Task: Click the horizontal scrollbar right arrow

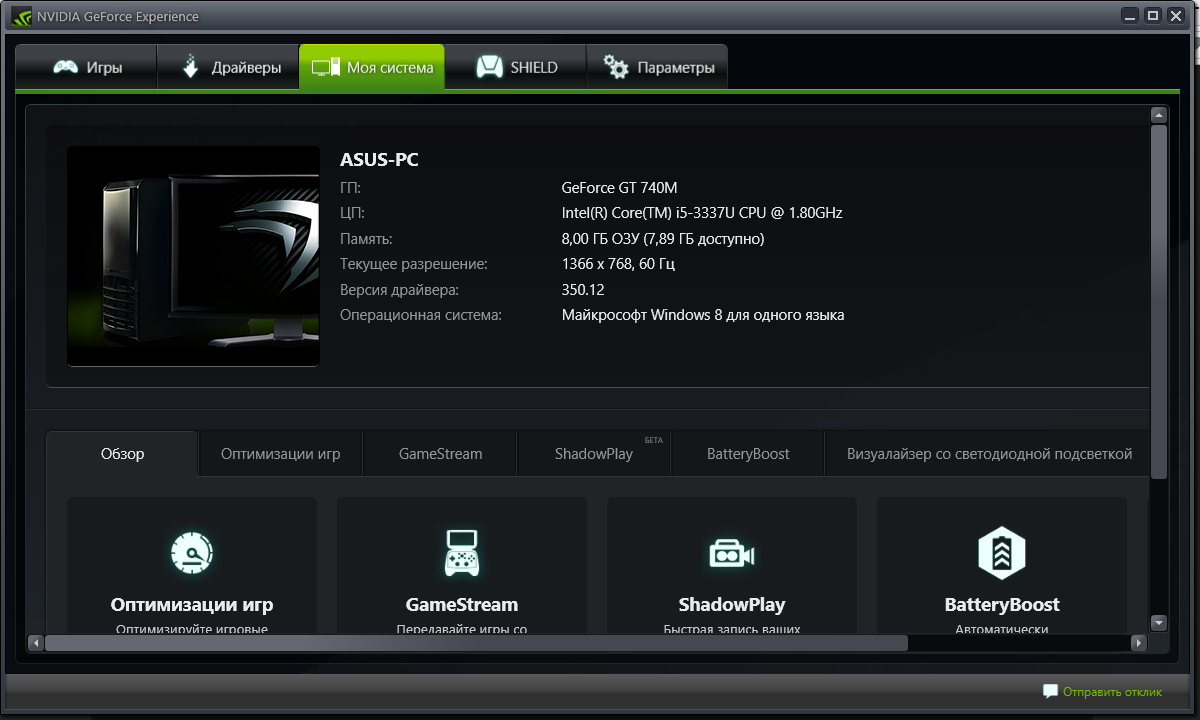Action: point(1138,642)
